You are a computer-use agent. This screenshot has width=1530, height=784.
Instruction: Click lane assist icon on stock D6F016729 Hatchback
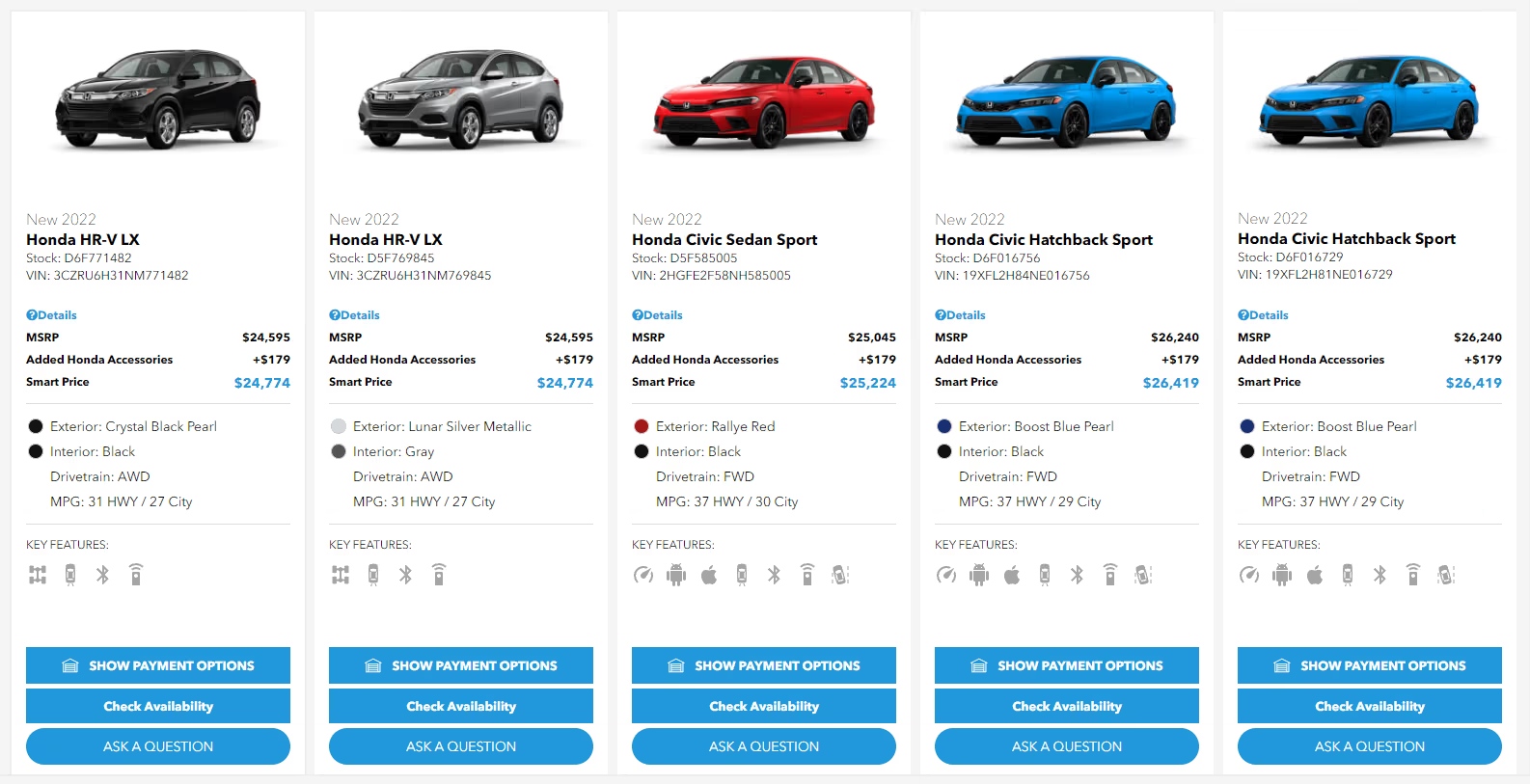pos(1446,576)
